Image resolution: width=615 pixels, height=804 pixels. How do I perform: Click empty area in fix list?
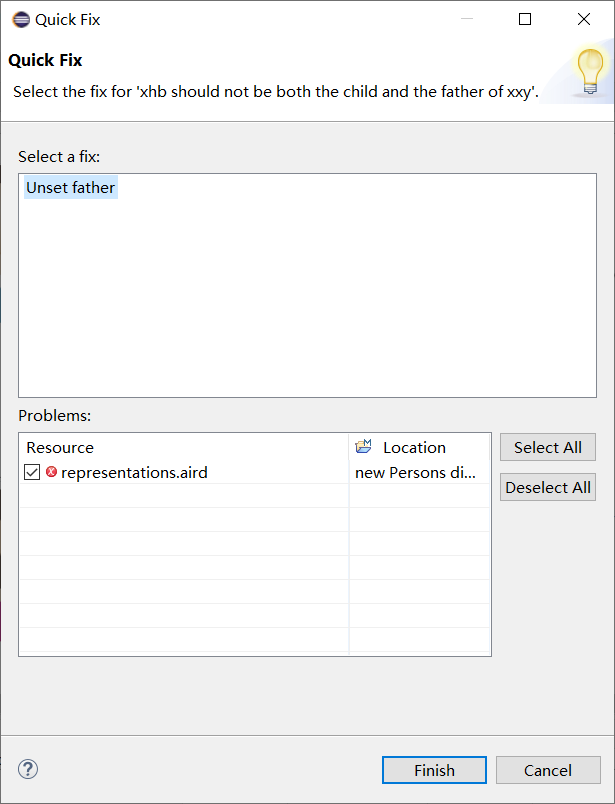point(307,297)
